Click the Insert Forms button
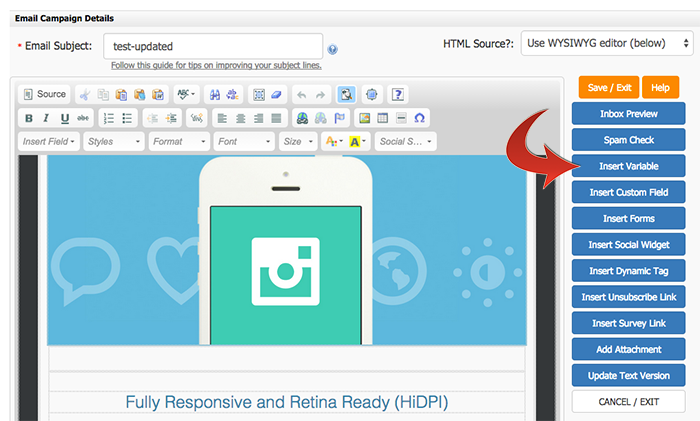700x421 pixels. point(629,218)
